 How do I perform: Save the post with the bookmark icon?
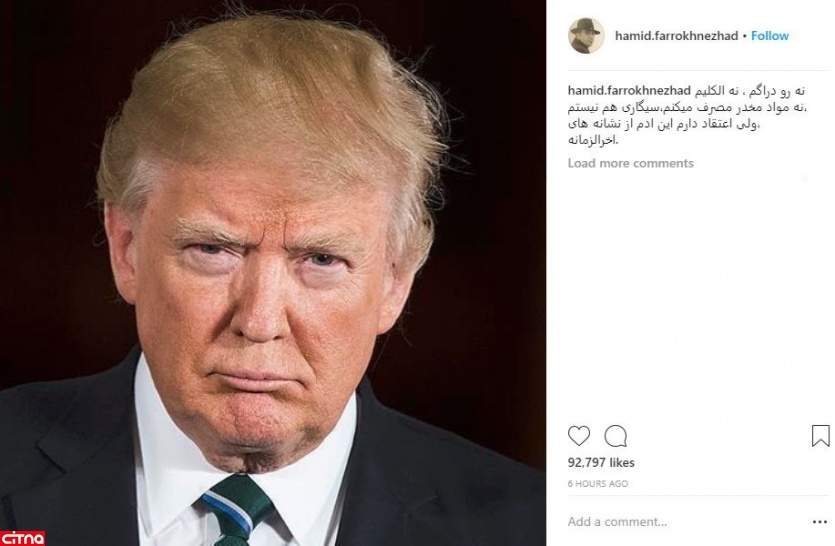pyautogui.click(x=820, y=435)
